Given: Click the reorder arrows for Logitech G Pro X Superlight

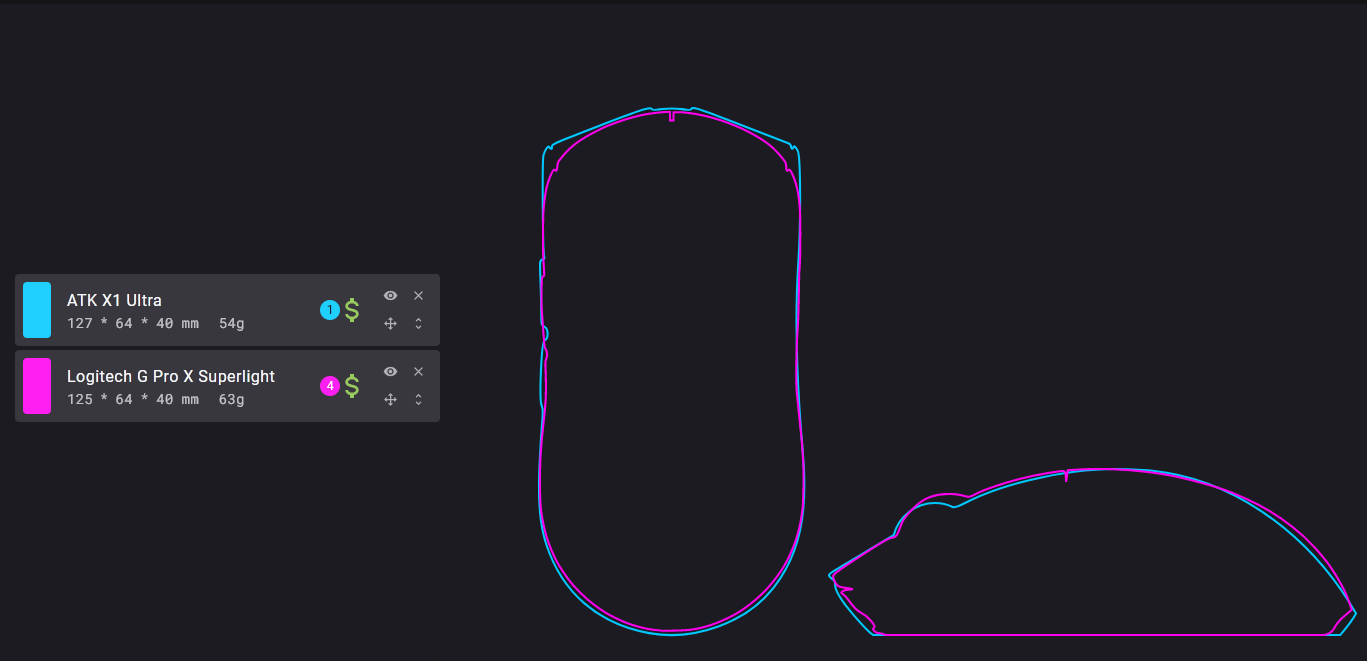Looking at the screenshot, I should coord(418,399).
